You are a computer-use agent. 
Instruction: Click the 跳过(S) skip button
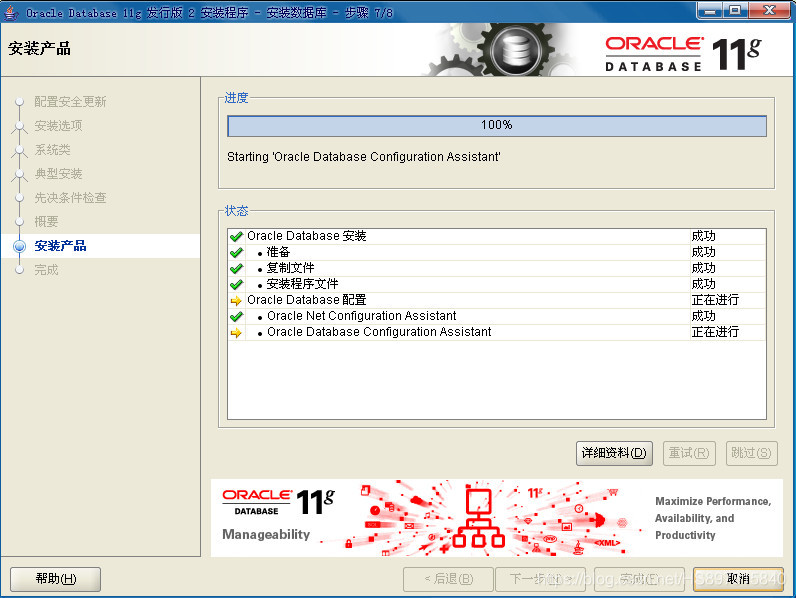tap(751, 453)
